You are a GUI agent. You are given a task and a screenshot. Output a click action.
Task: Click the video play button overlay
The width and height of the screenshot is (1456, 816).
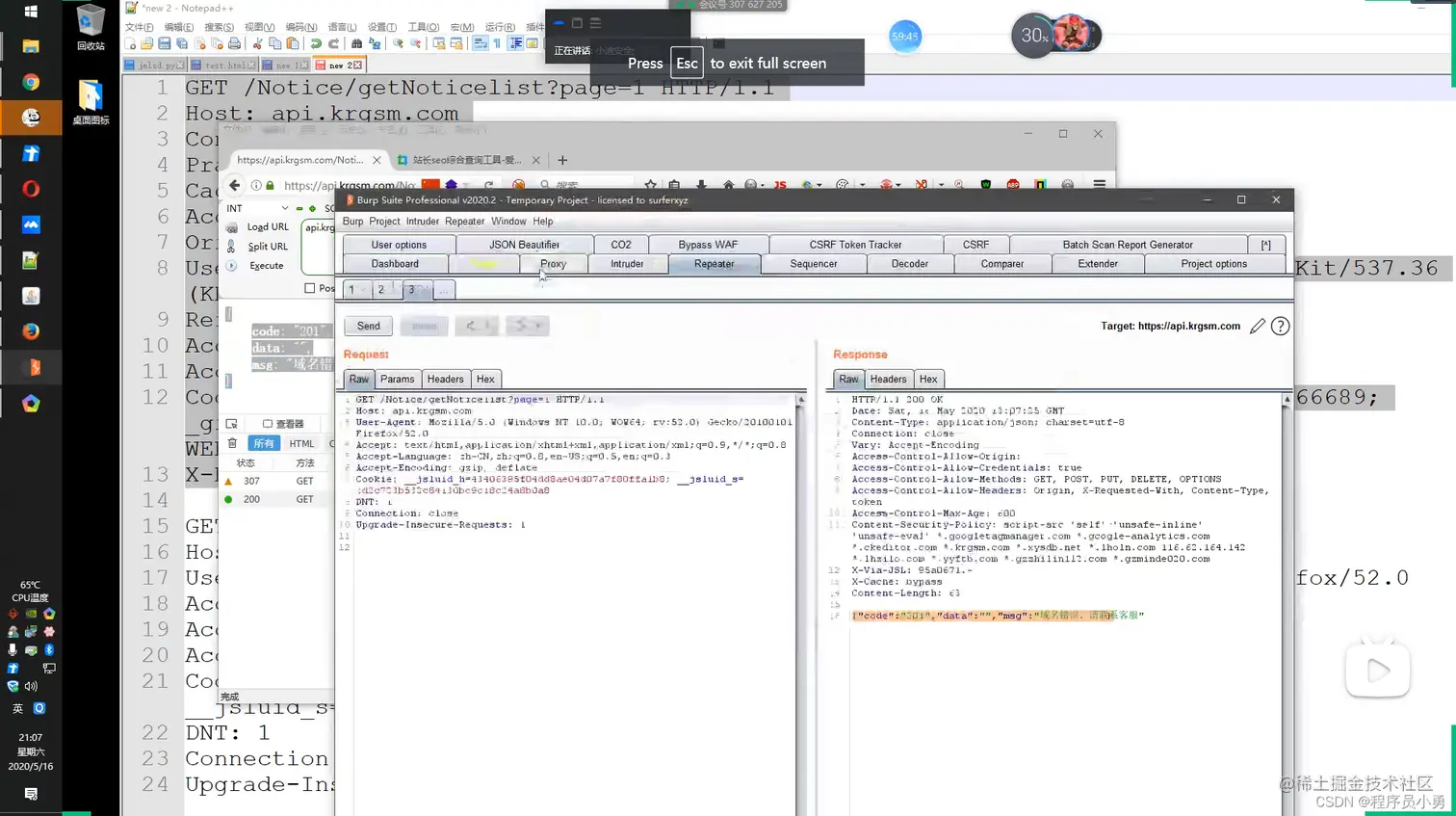pos(1378,670)
